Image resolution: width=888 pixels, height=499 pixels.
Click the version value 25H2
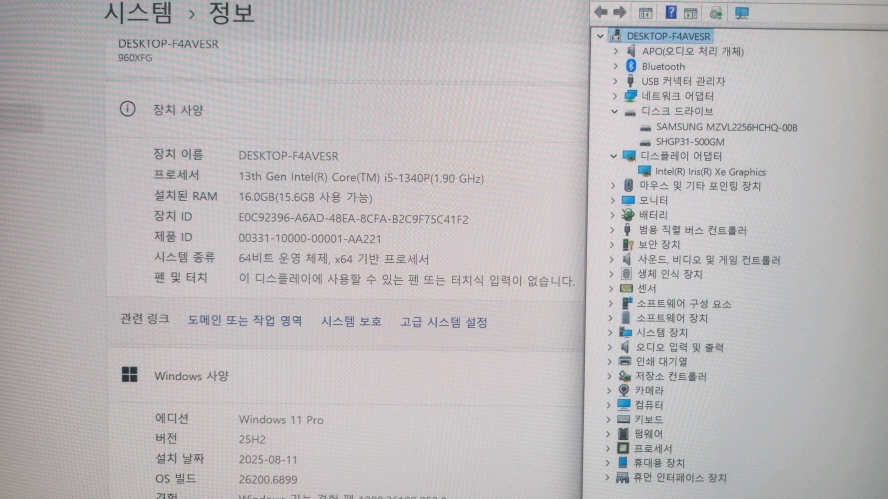pos(252,439)
